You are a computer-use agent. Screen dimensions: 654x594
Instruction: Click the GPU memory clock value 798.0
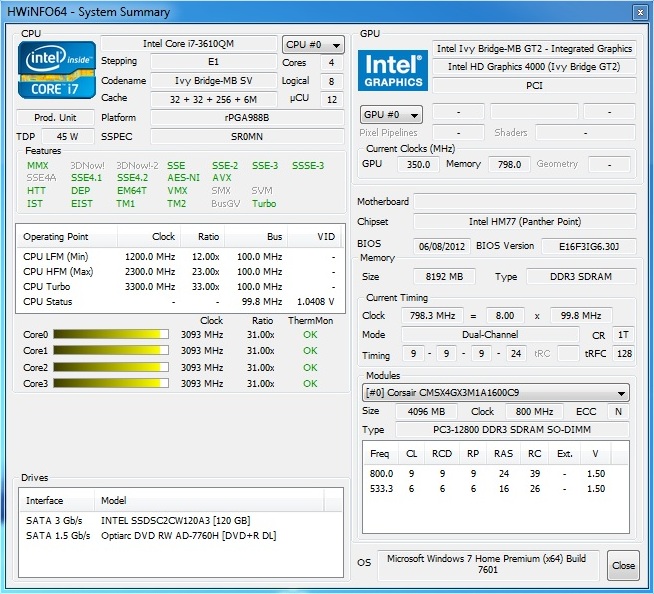click(509, 164)
